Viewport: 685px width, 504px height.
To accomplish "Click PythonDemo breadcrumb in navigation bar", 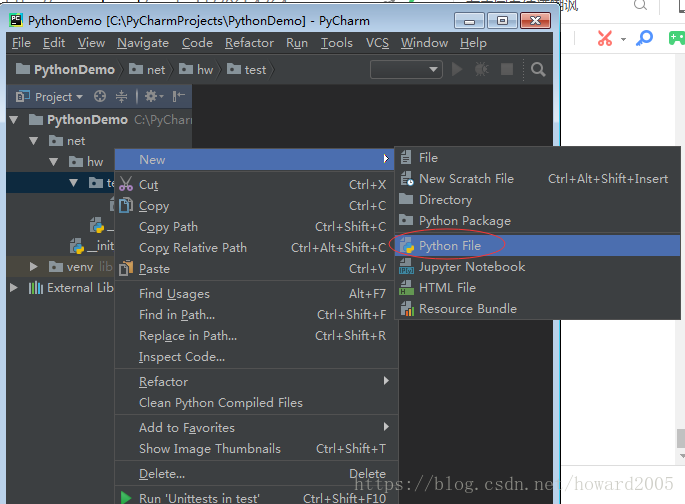I will pyautogui.click(x=66, y=69).
